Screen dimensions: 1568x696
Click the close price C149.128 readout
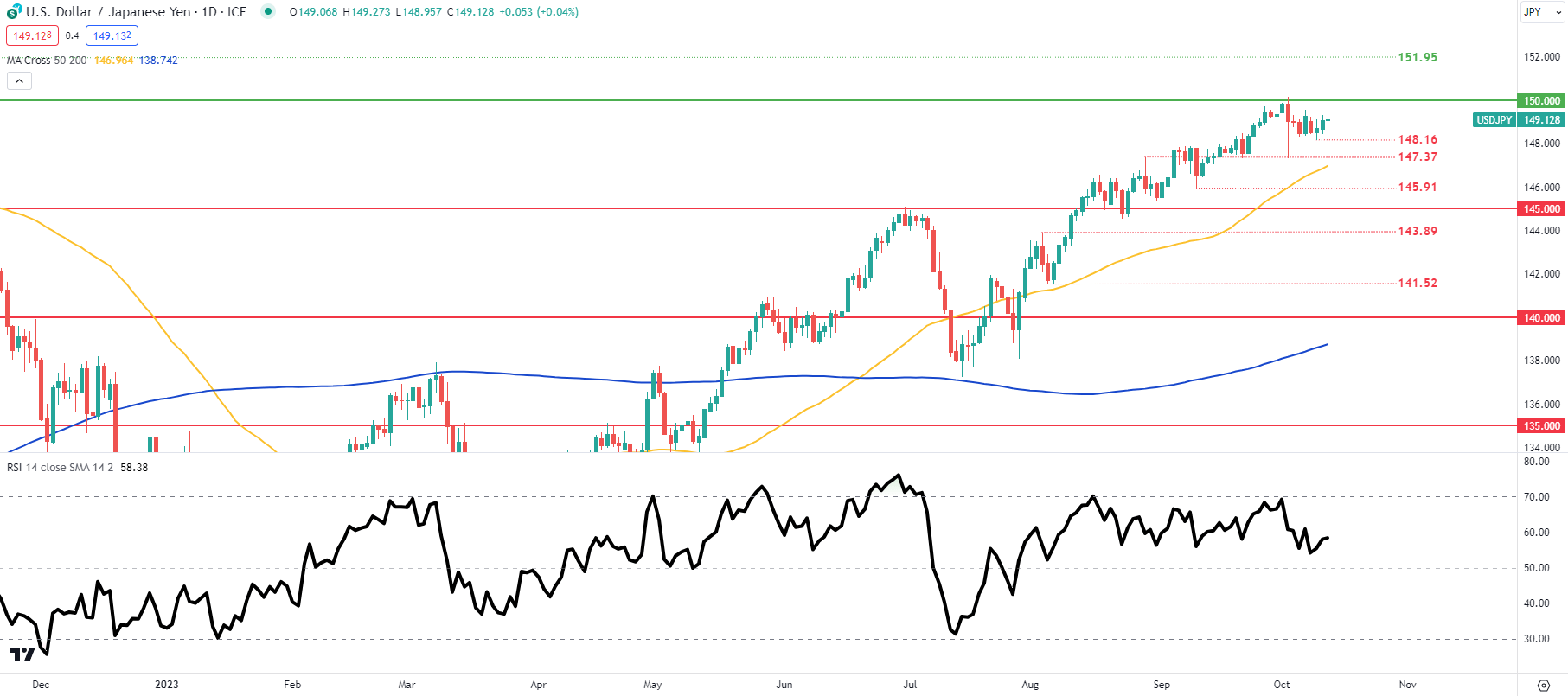click(470, 12)
